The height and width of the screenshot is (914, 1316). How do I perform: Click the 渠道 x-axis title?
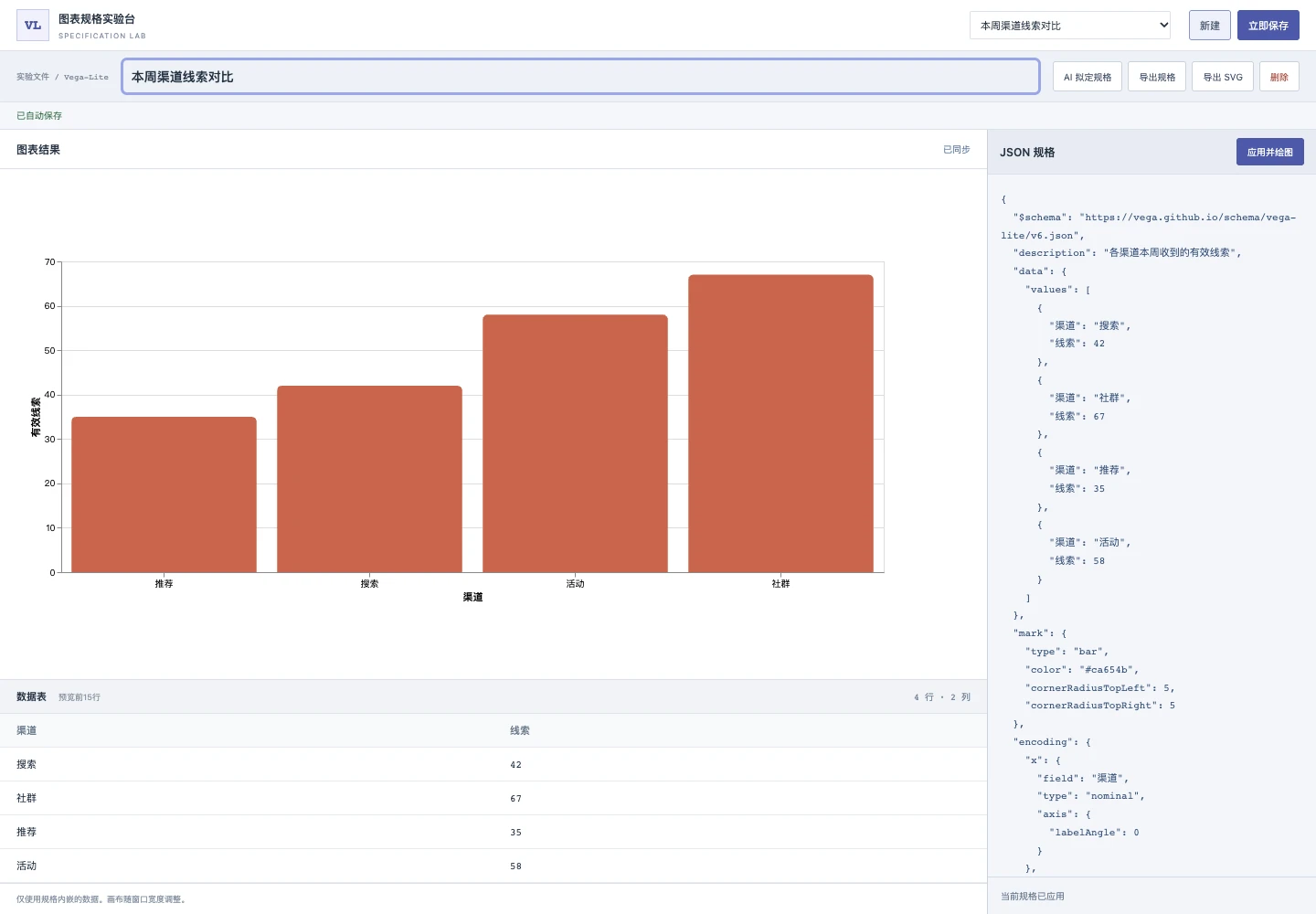472,597
